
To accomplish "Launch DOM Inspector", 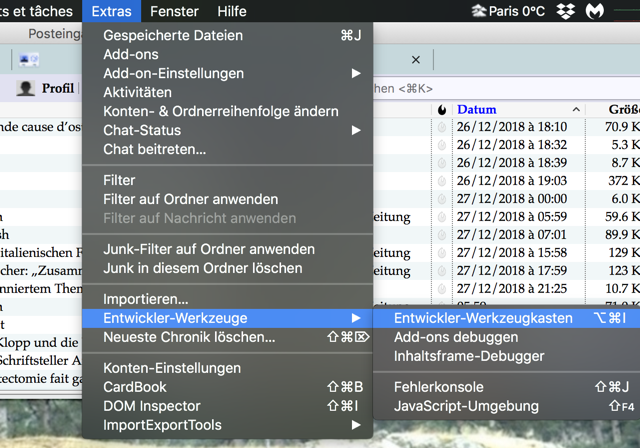I will 227,406.
